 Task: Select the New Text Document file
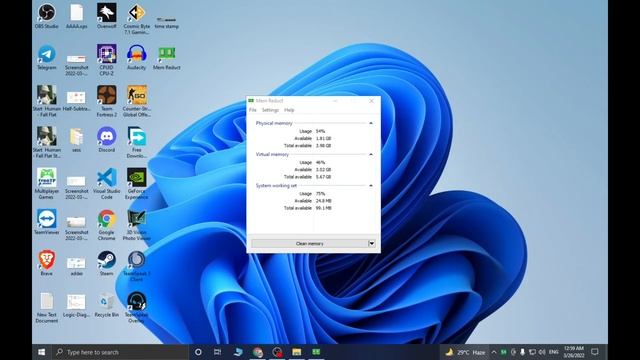pos(47,307)
